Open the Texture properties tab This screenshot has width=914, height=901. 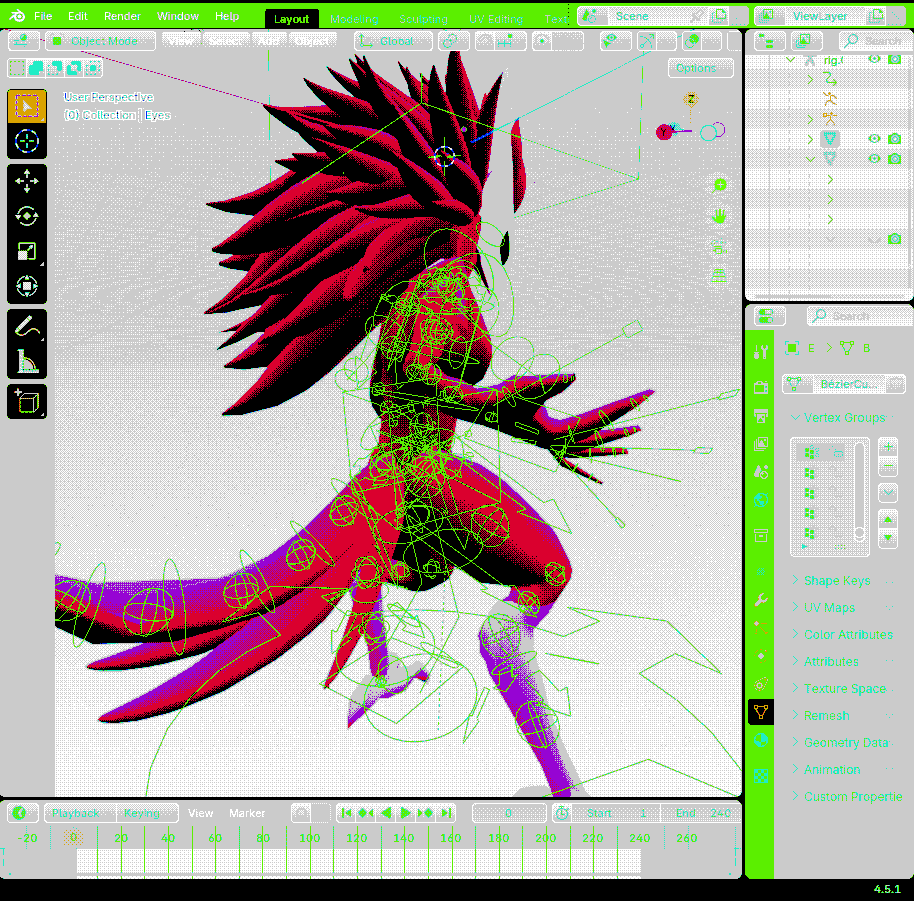pyautogui.click(x=761, y=776)
